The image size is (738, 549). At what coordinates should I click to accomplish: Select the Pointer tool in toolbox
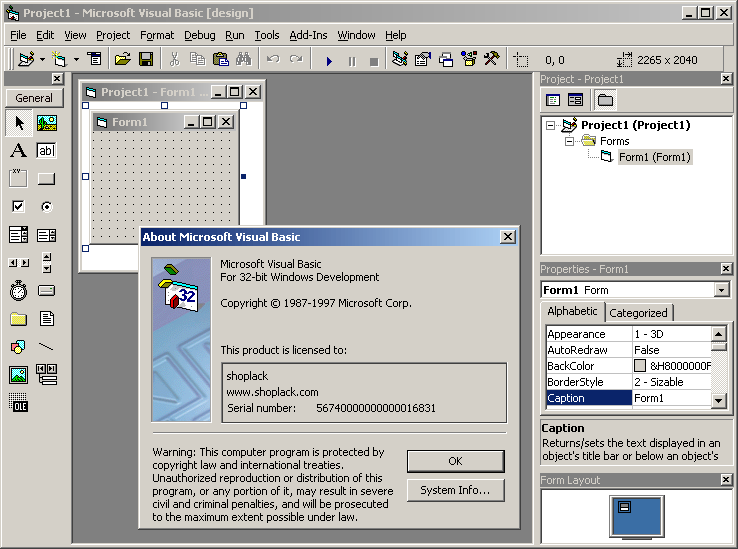pyautogui.click(x=19, y=123)
